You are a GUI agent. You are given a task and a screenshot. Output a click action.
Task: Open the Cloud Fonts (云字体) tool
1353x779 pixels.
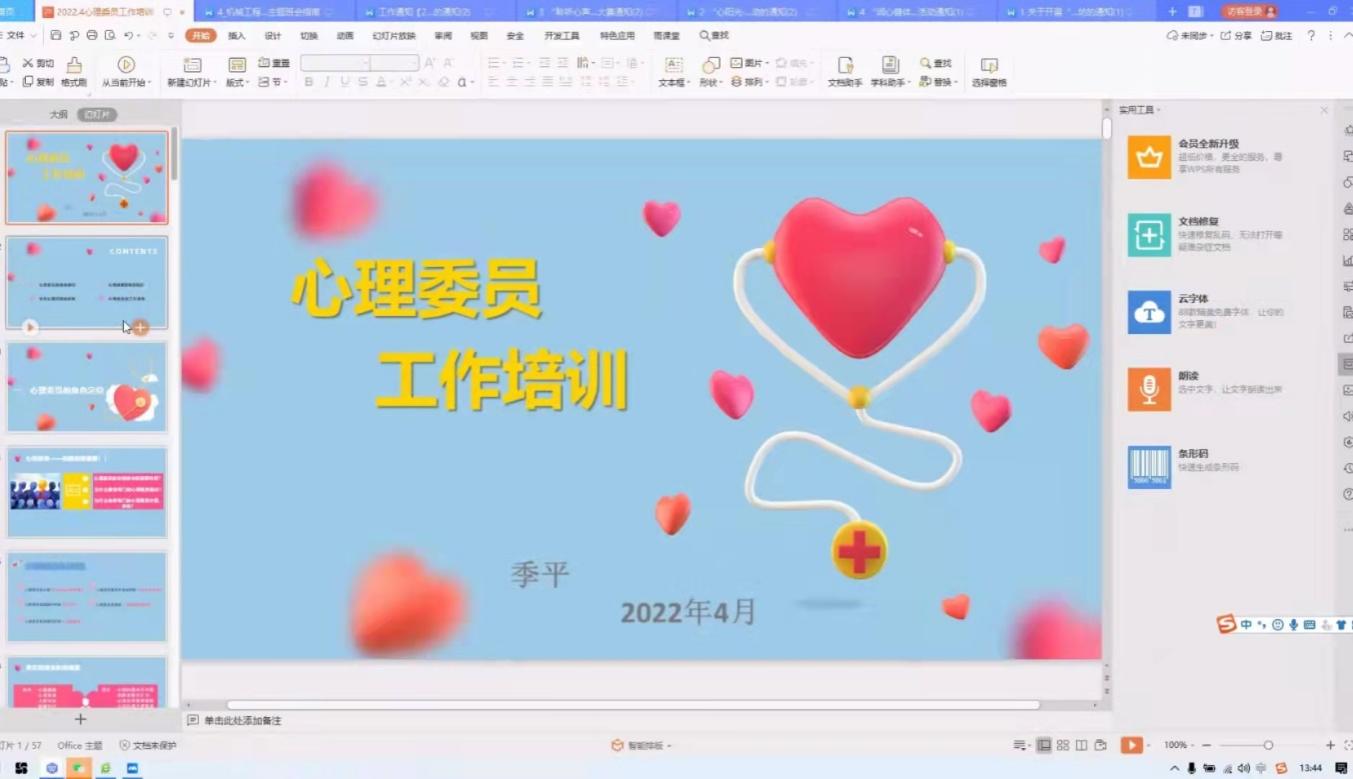(x=1149, y=313)
